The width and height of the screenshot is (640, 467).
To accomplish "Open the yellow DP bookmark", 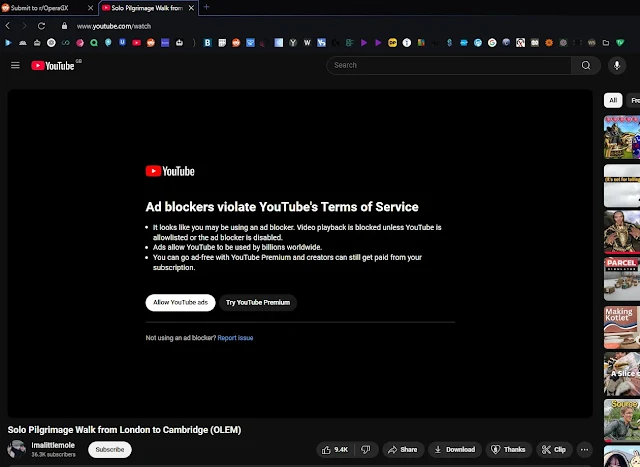I will point(392,42).
